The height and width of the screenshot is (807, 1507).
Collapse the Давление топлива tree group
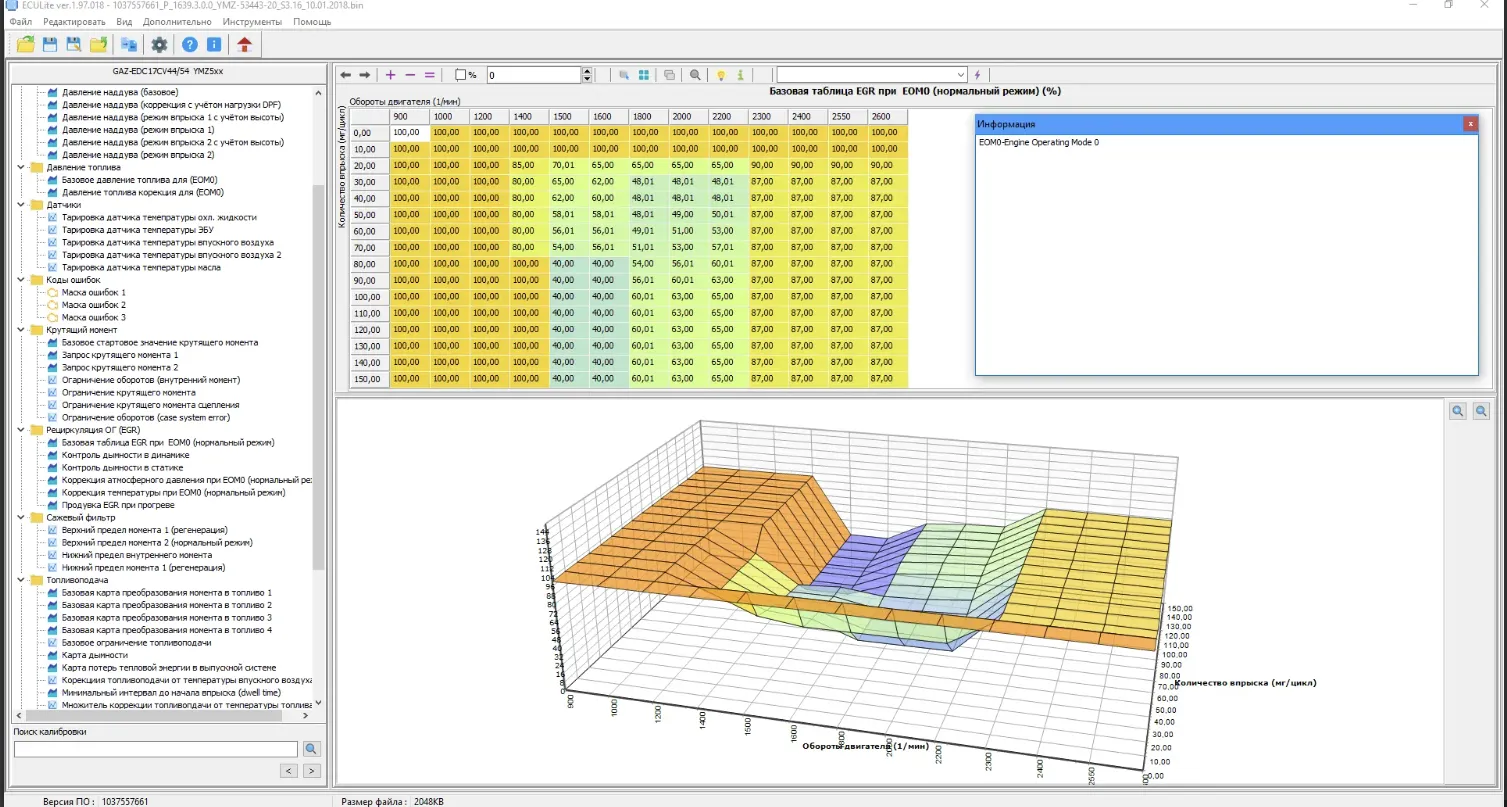pos(23,167)
